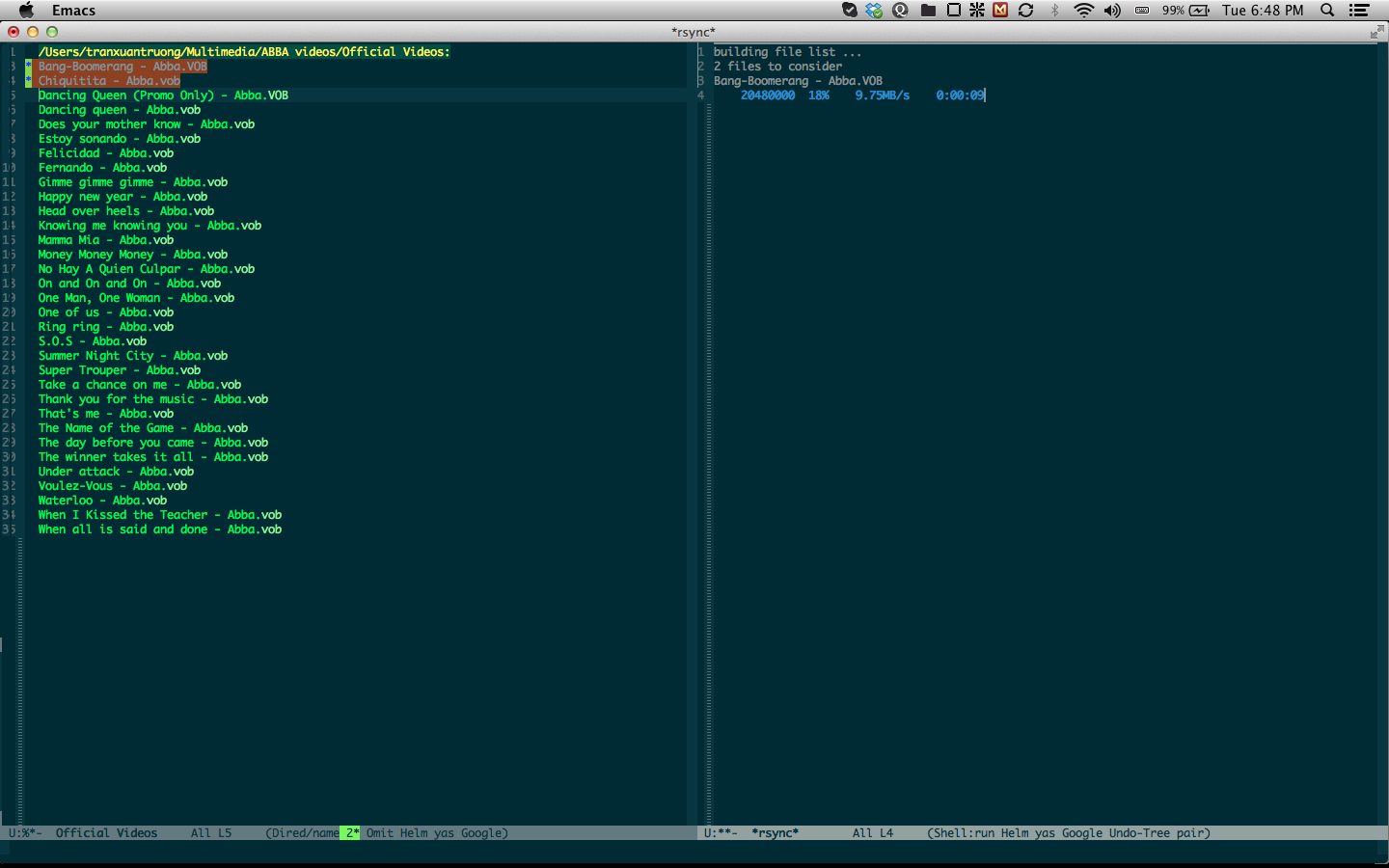Image resolution: width=1389 pixels, height=868 pixels.
Task: Click Does your mother know - Abba.vob
Action: click(147, 124)
